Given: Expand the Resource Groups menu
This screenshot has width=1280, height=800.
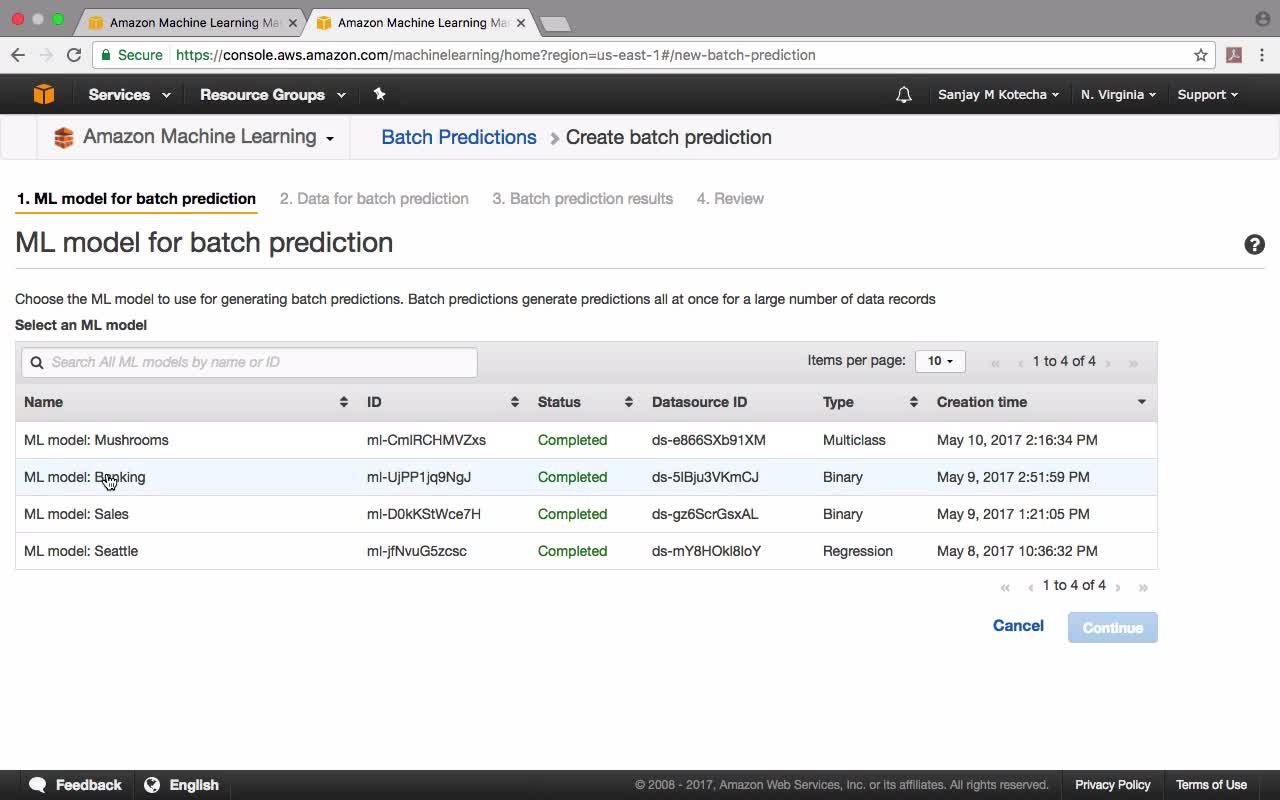Looking at the screenshot, I should tap(273, 95).
